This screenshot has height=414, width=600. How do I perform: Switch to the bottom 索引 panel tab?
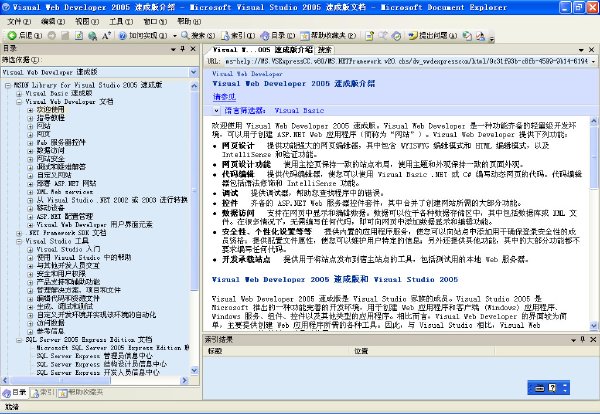(44, 392)
